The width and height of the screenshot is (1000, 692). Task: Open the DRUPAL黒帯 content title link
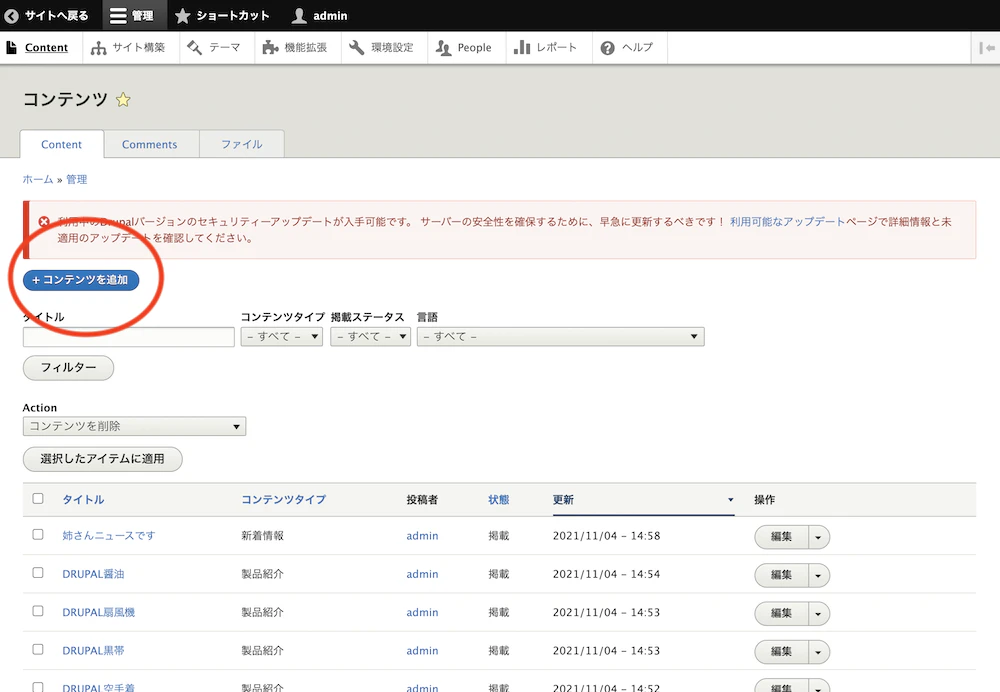click(x=93, y=651)
